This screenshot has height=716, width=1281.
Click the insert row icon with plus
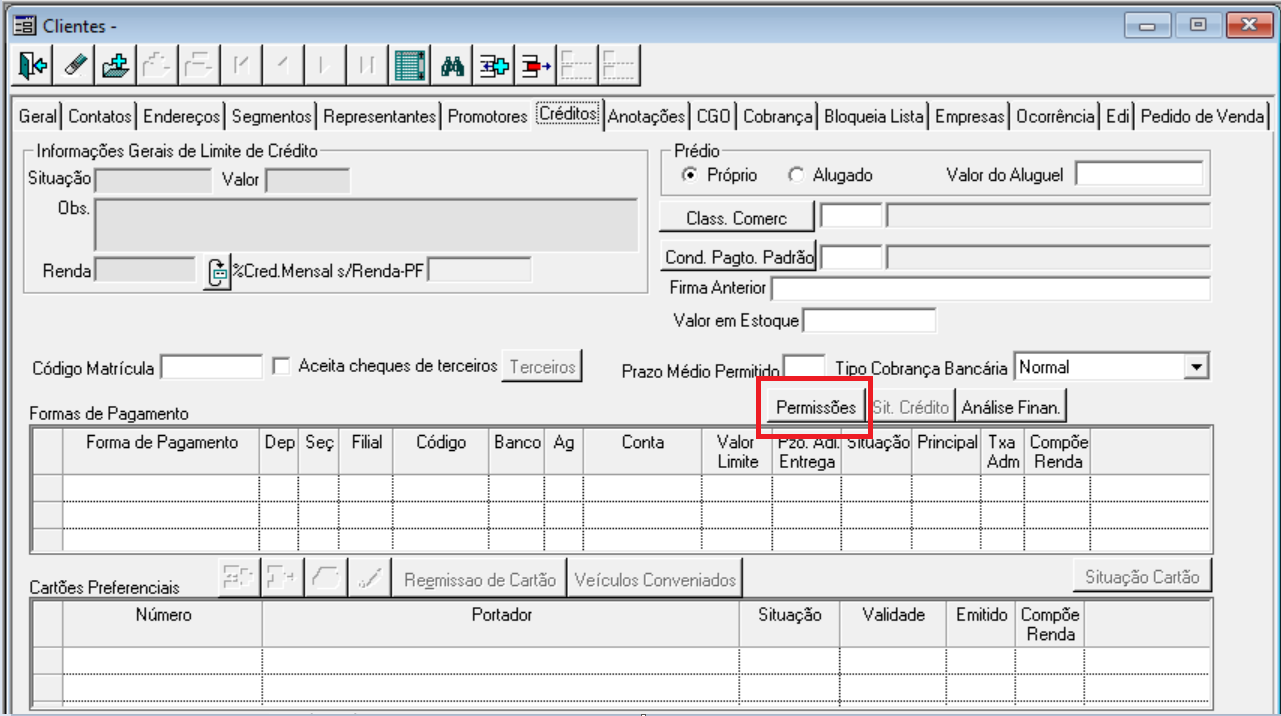(x=494, y=66)
